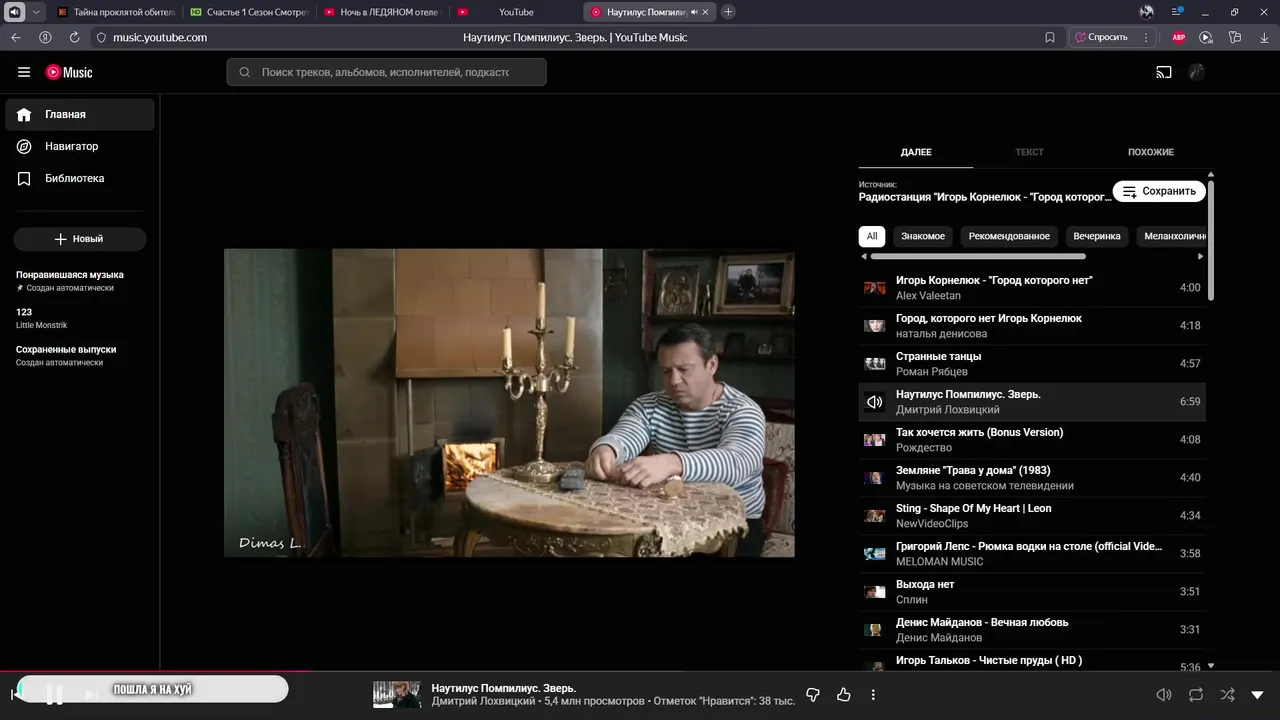This screenshot has height=720, width=1280.
Task: Play Sting - Shape Of My Heart
Action: click(x=1032, y=516)
